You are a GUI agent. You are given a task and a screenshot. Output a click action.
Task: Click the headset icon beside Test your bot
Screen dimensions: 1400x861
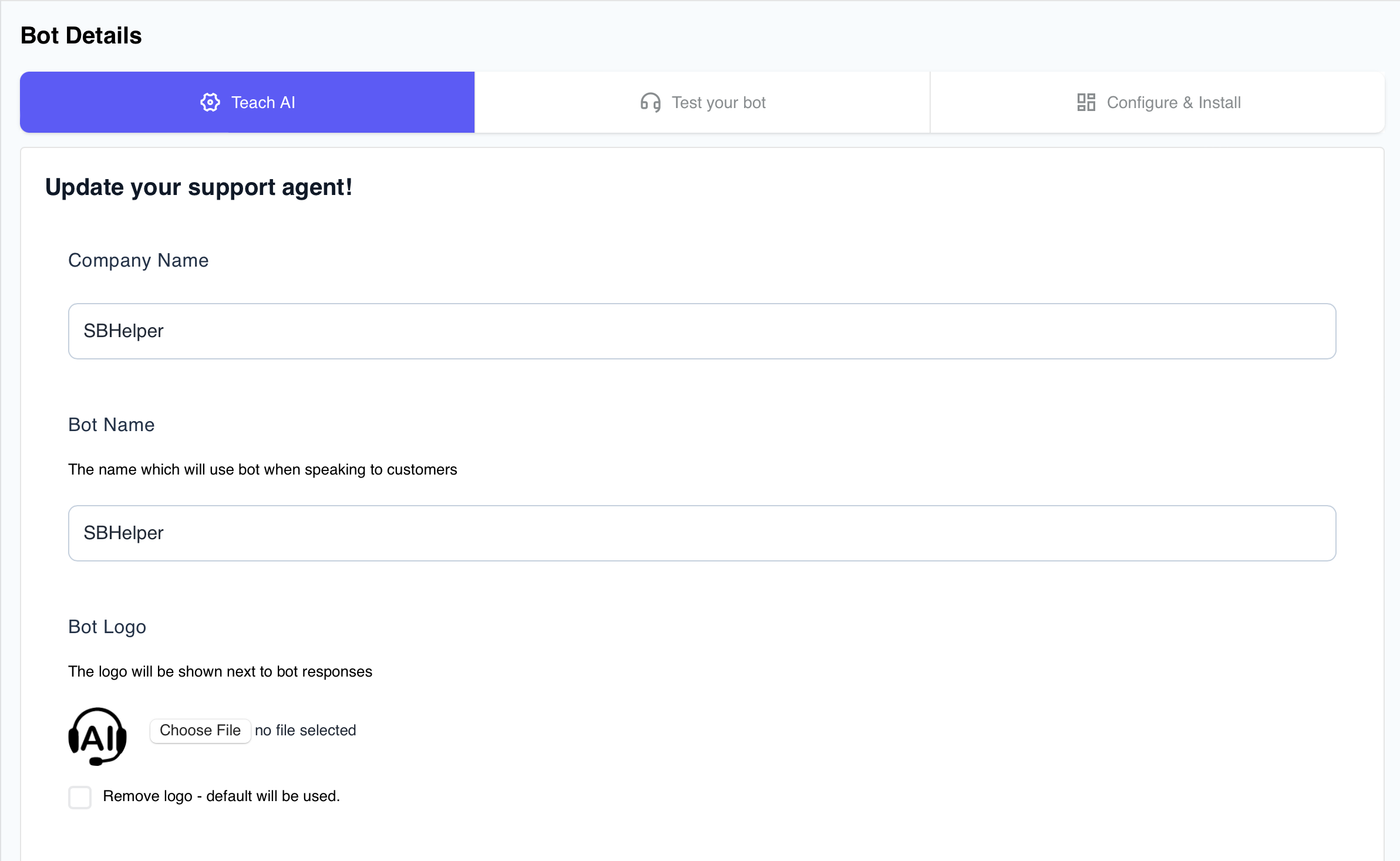[650, 102]
